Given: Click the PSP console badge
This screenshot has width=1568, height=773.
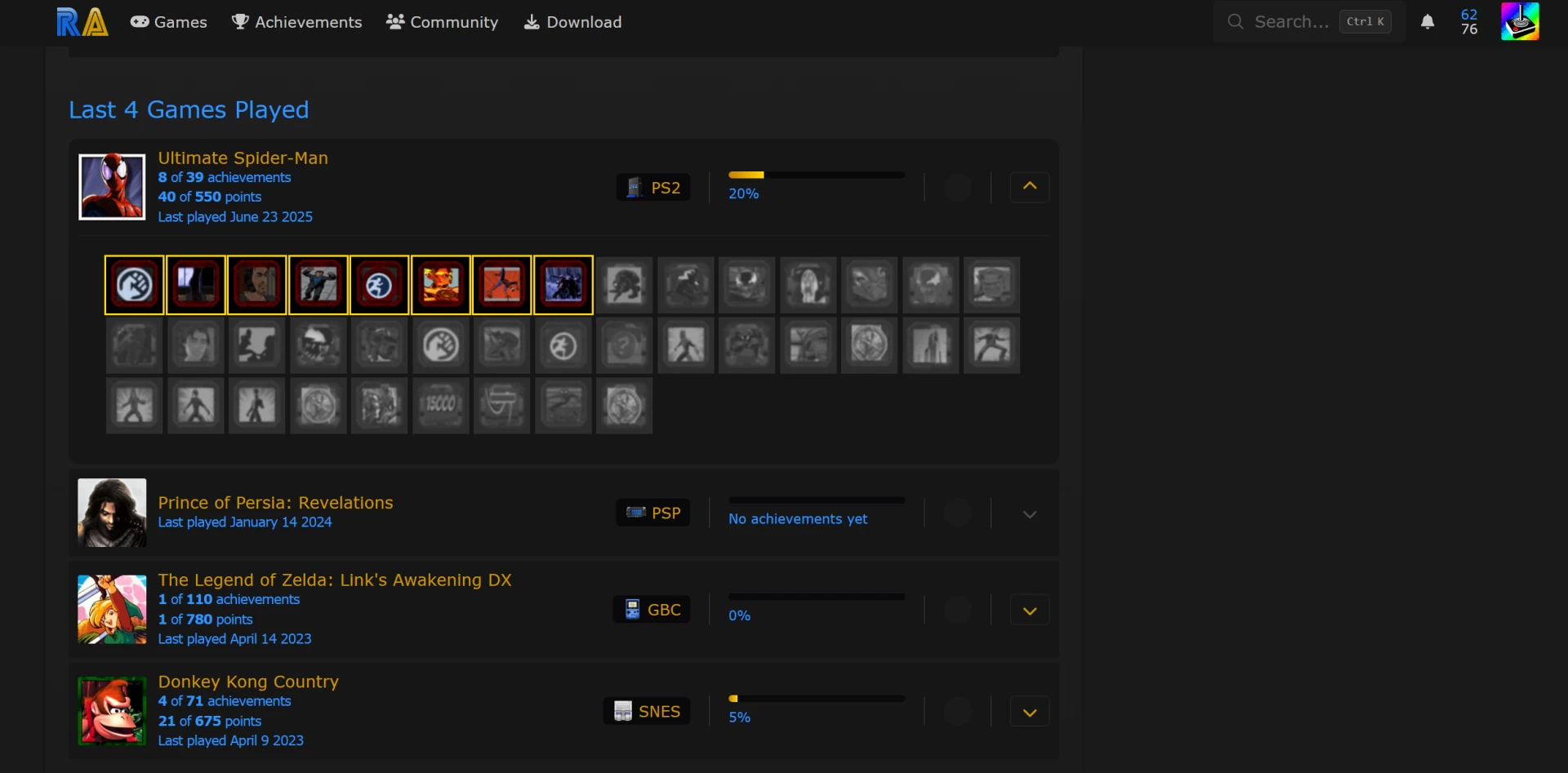Looking at the screenshot, I should (653, 513).
